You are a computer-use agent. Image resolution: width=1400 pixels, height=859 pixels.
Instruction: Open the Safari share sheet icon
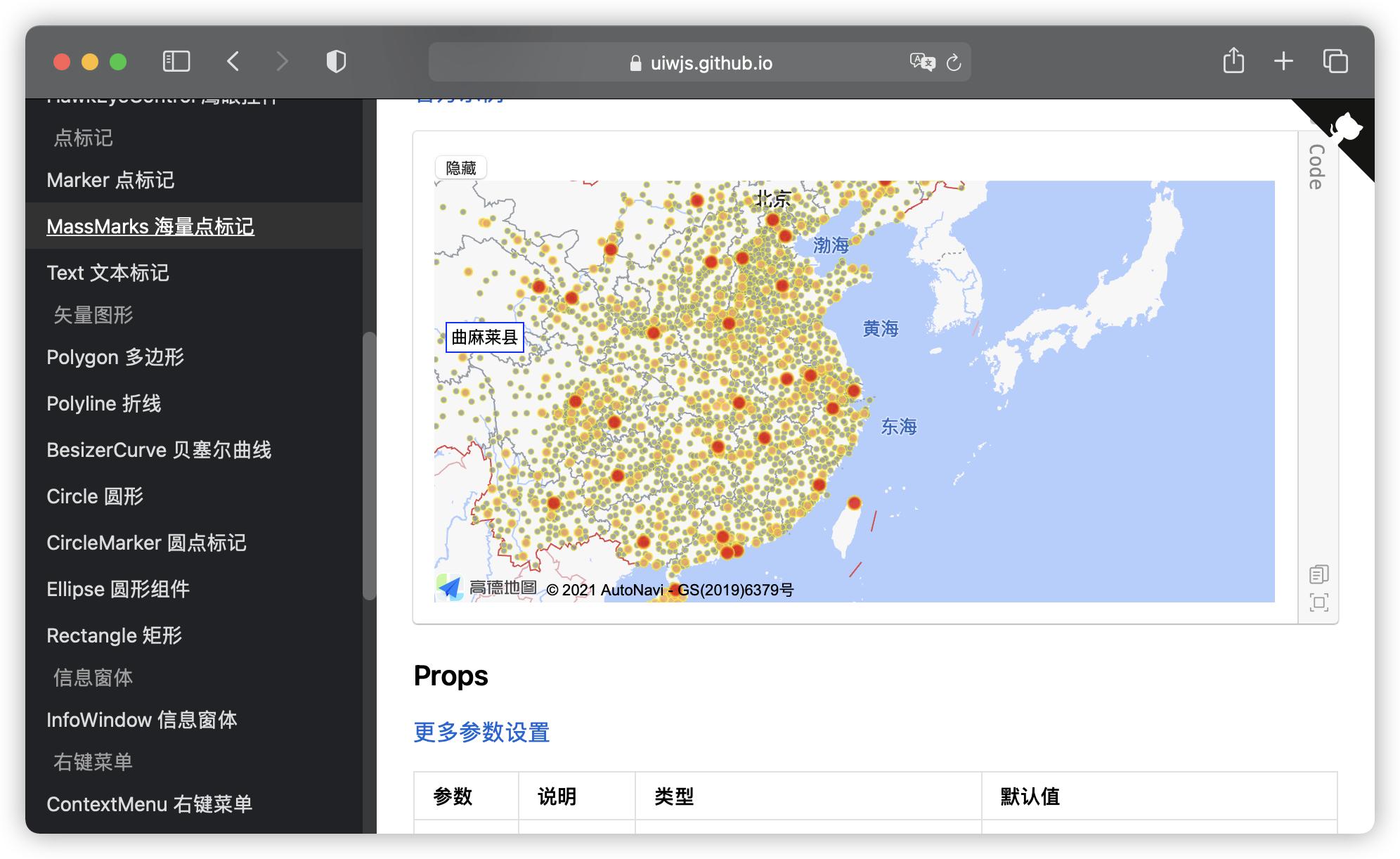tap(1234, 61)
